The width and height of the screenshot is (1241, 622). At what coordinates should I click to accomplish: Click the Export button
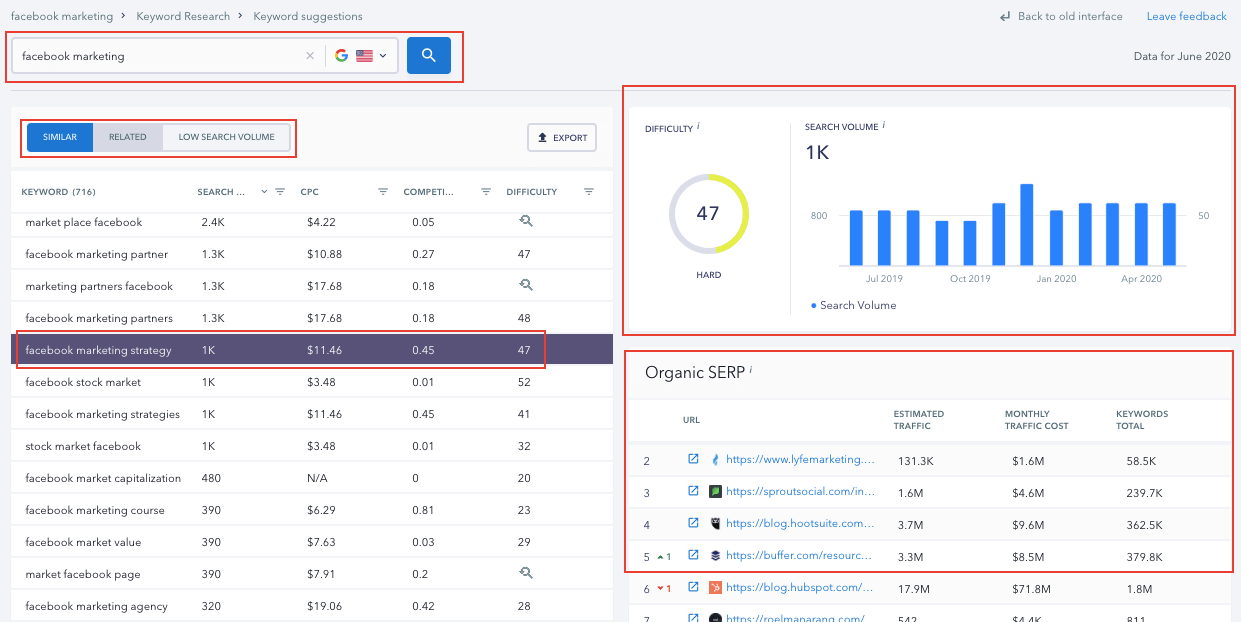point(562,138)
